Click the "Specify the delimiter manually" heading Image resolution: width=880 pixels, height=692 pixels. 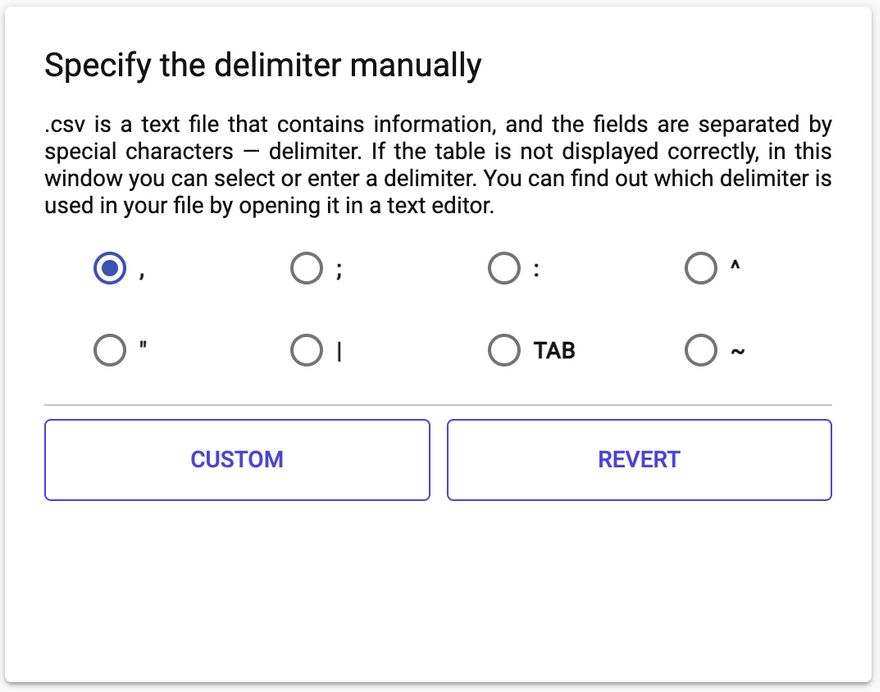(x=263, y=66)
